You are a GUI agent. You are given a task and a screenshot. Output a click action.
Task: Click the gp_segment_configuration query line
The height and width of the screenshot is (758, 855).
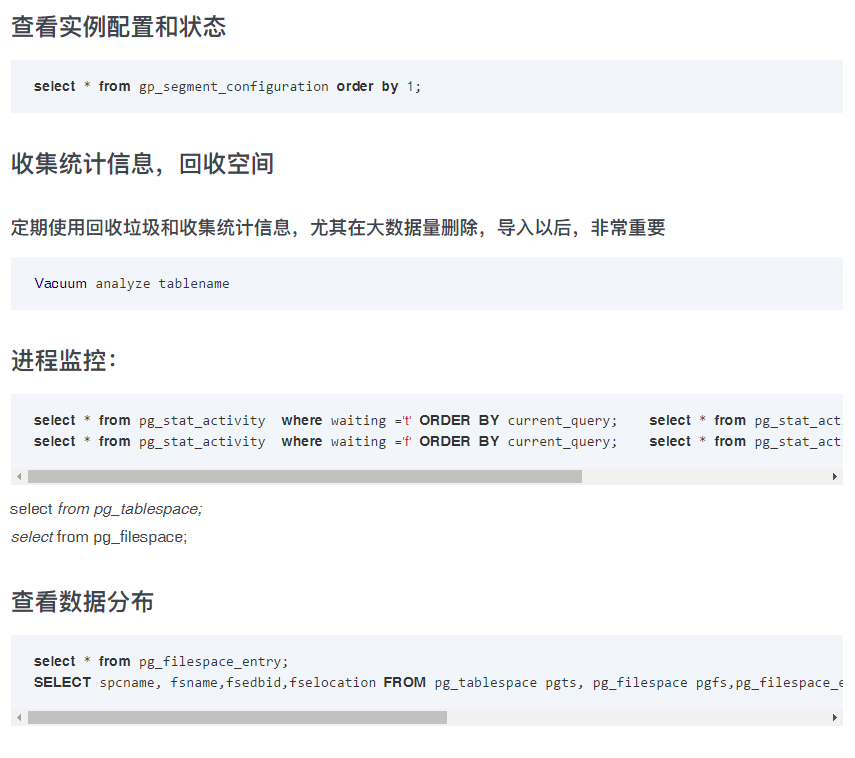tap(227, 87)
